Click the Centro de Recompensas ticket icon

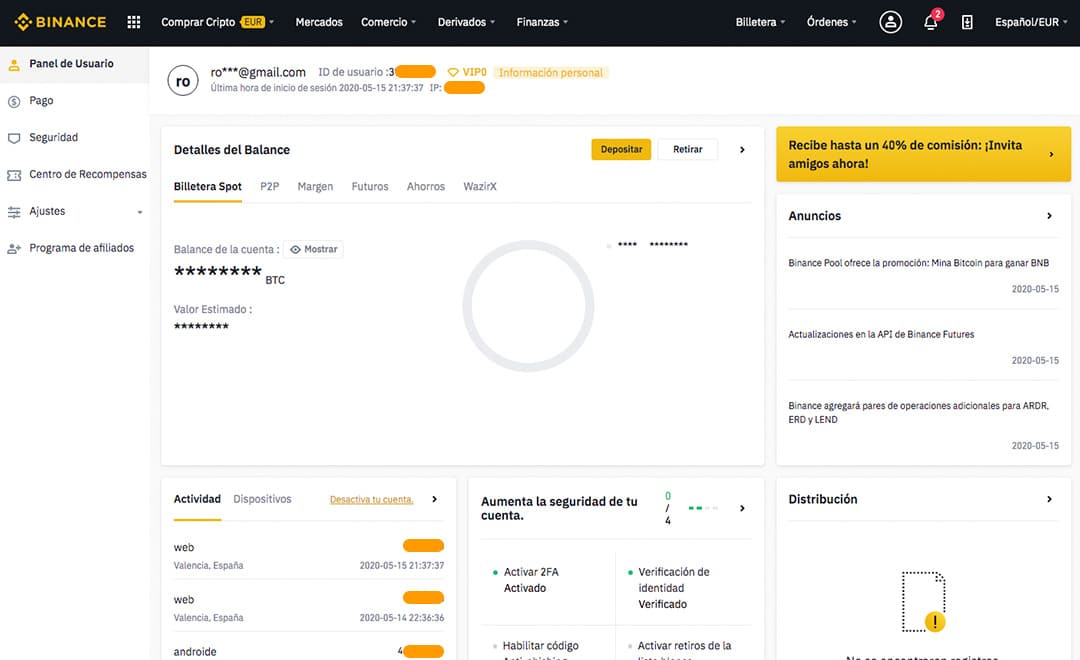point(14,175)
